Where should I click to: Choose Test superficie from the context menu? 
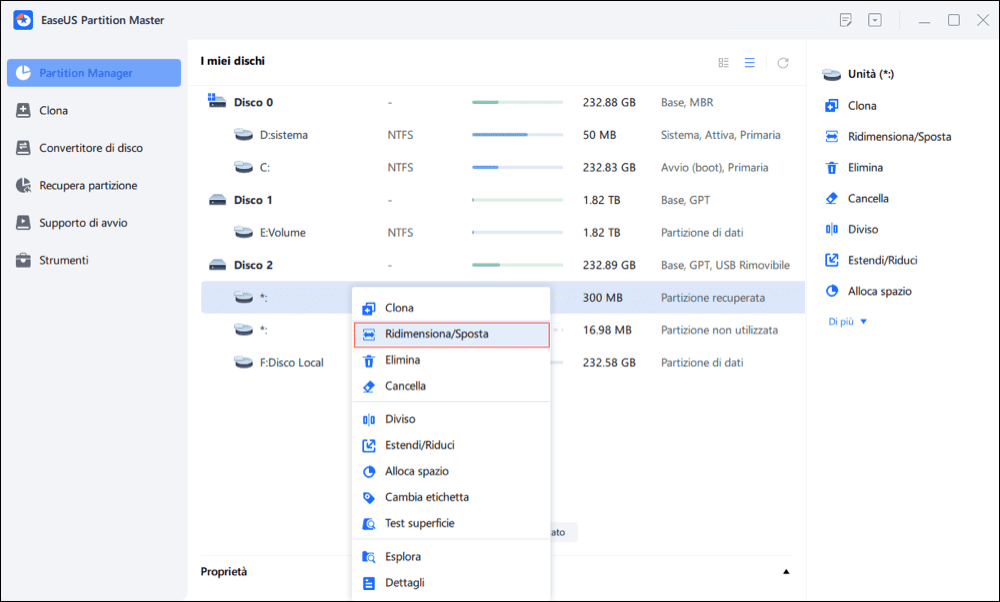click(451, 524)
